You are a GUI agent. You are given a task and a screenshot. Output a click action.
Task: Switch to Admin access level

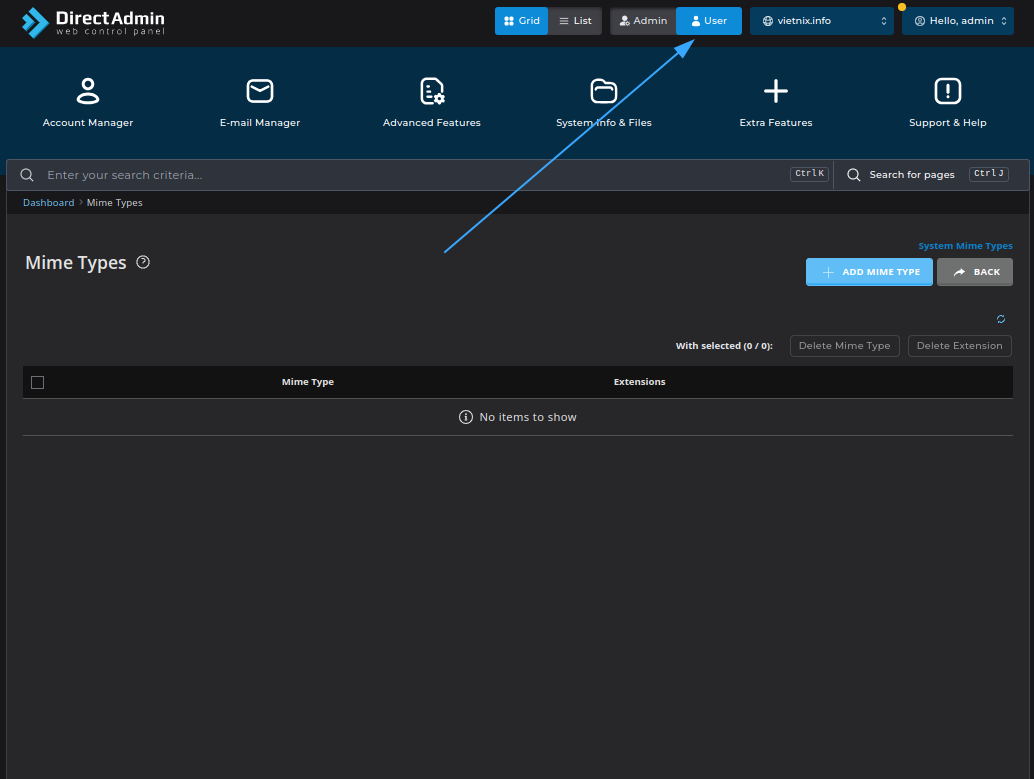click(643, 21)
